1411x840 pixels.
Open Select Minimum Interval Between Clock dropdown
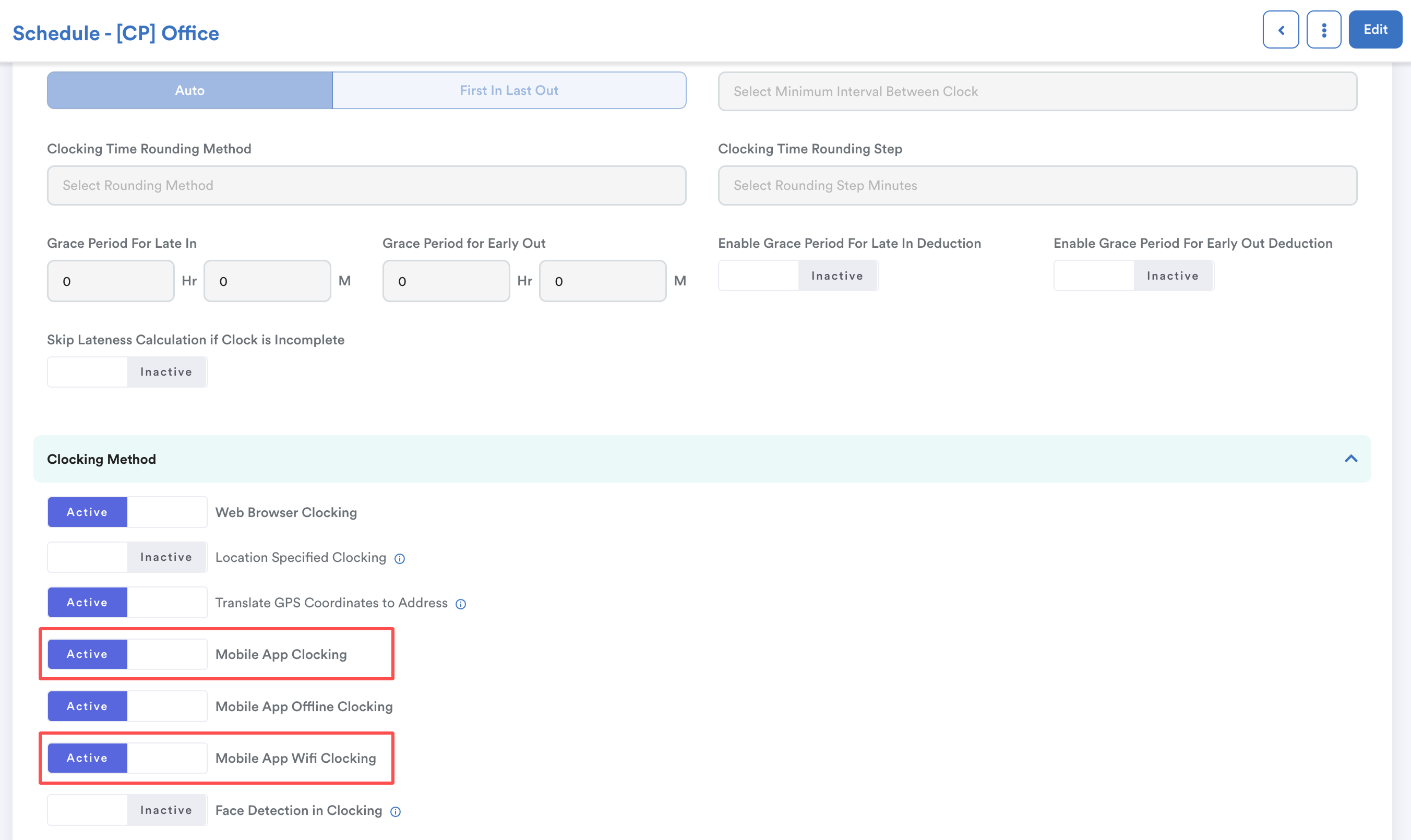tap(1037, 92)
